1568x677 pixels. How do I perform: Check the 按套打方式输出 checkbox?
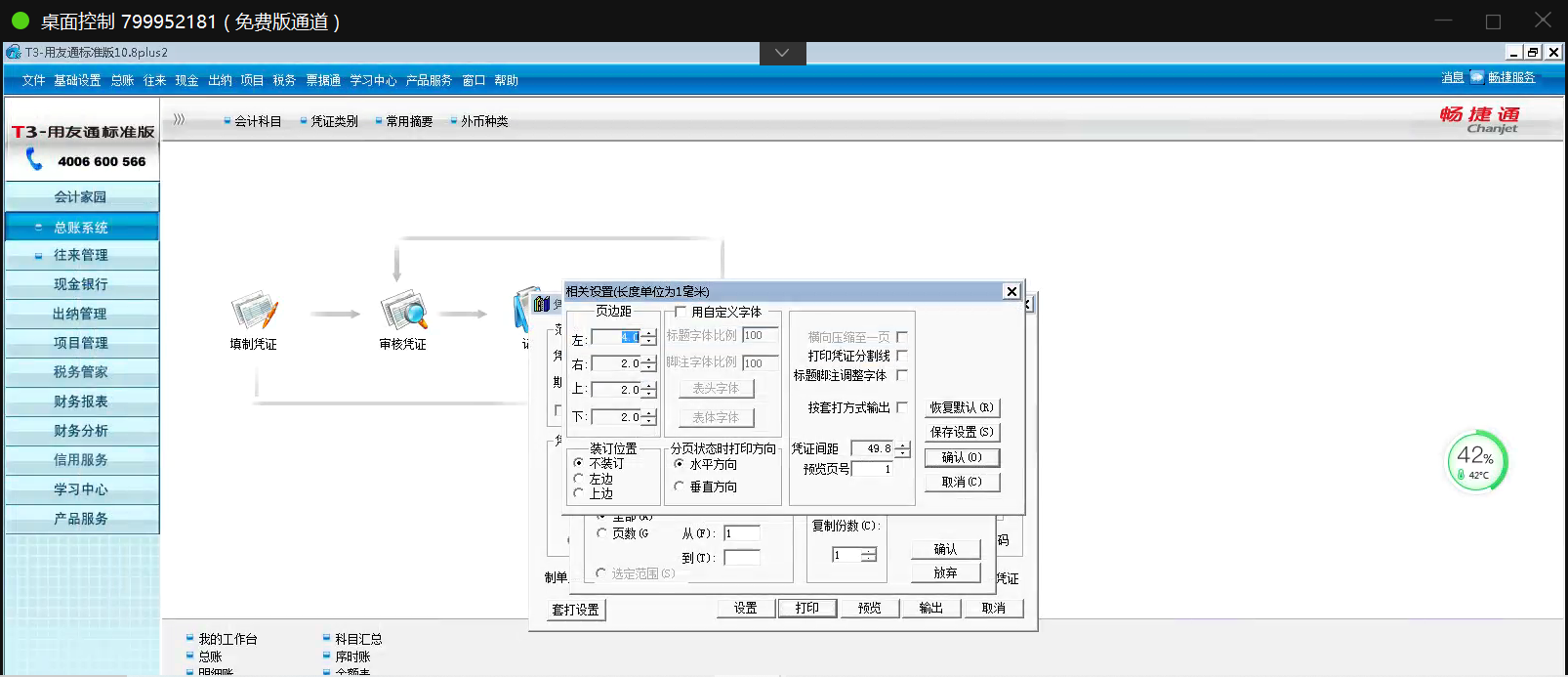(x=902, y=407)
